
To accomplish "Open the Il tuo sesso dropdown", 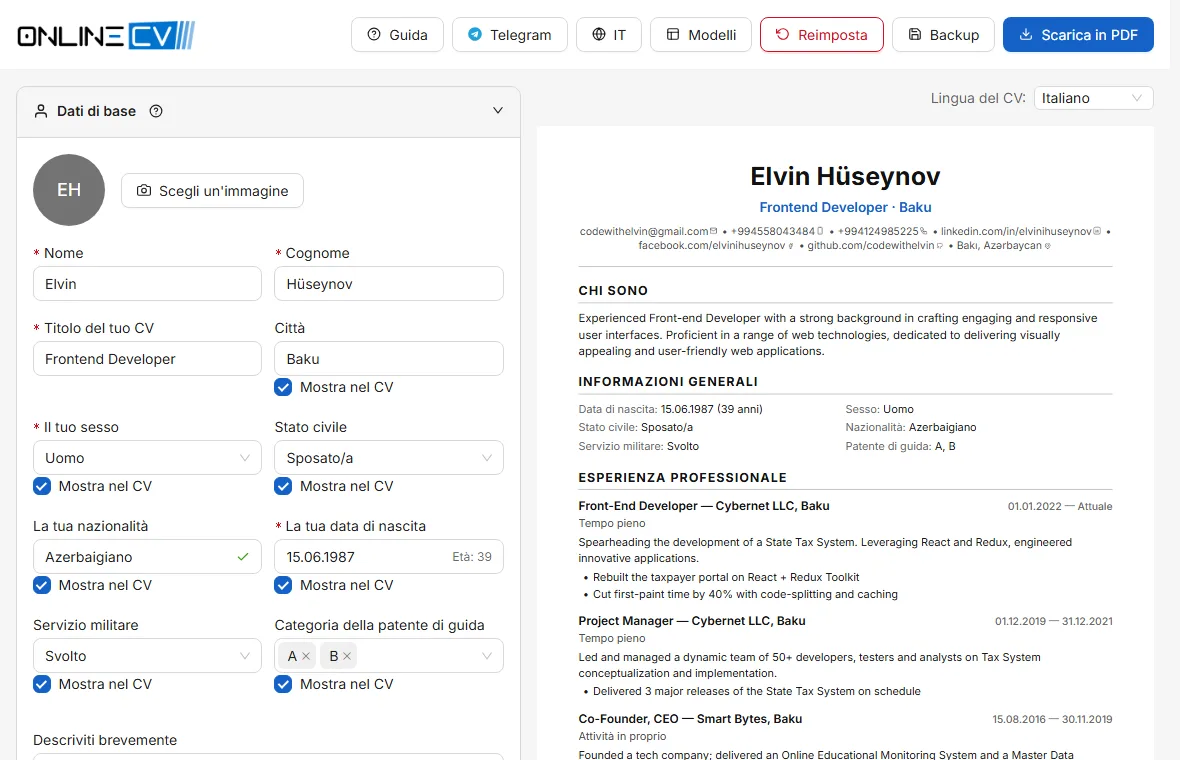I will tap(148, 458).
